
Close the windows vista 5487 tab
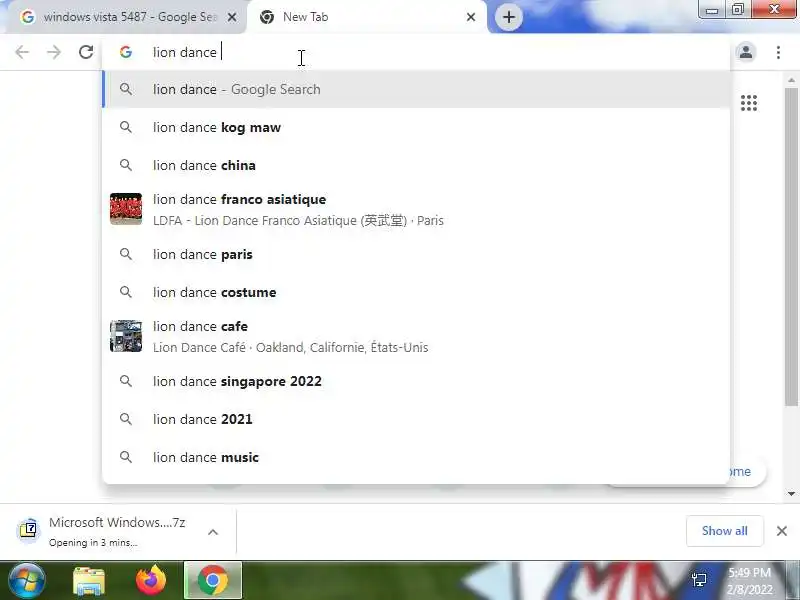coord(232,17)
